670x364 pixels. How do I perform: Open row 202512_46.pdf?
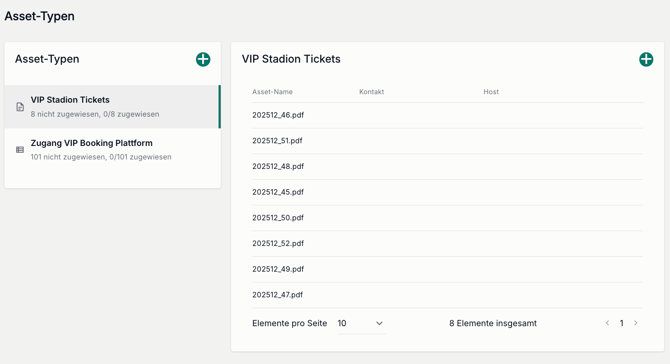pos(447,115)
